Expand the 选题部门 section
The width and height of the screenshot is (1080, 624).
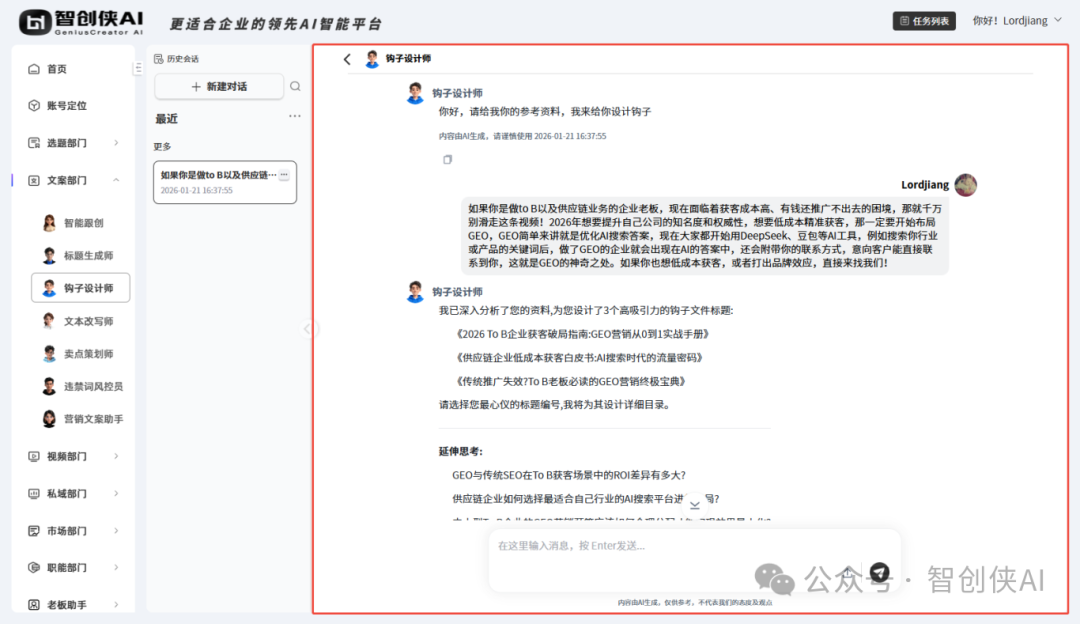pyautogui.click(x=72, y=143)
